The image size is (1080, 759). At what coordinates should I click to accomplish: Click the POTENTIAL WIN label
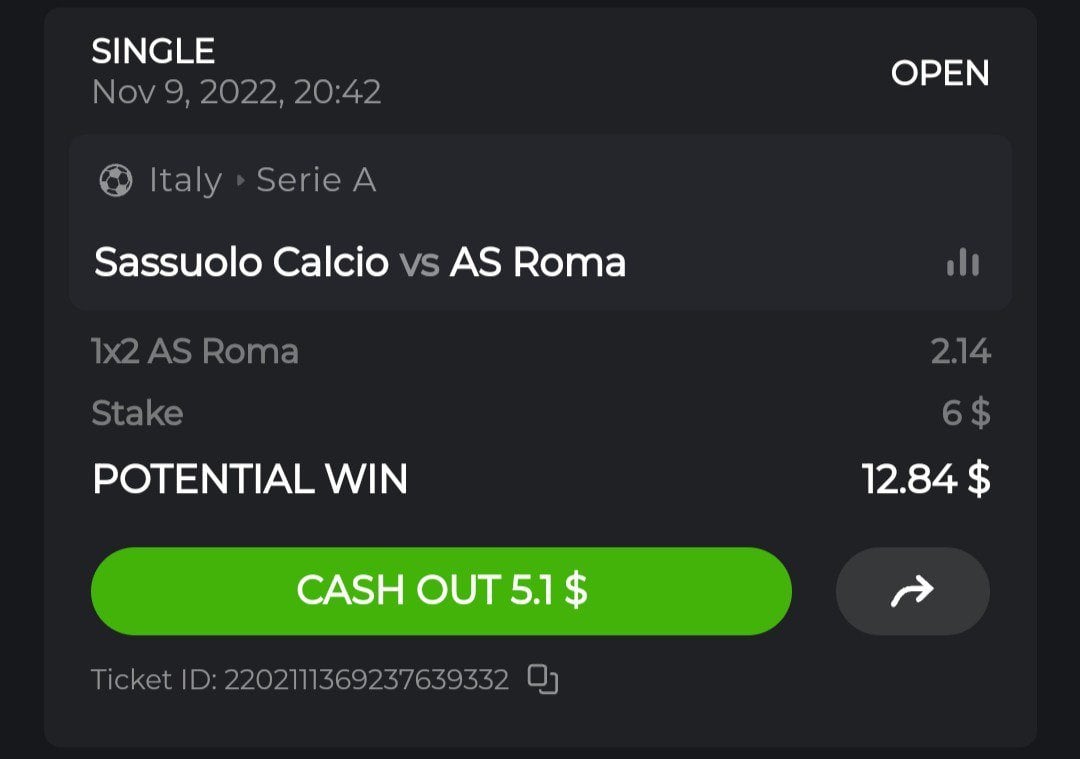250,480
